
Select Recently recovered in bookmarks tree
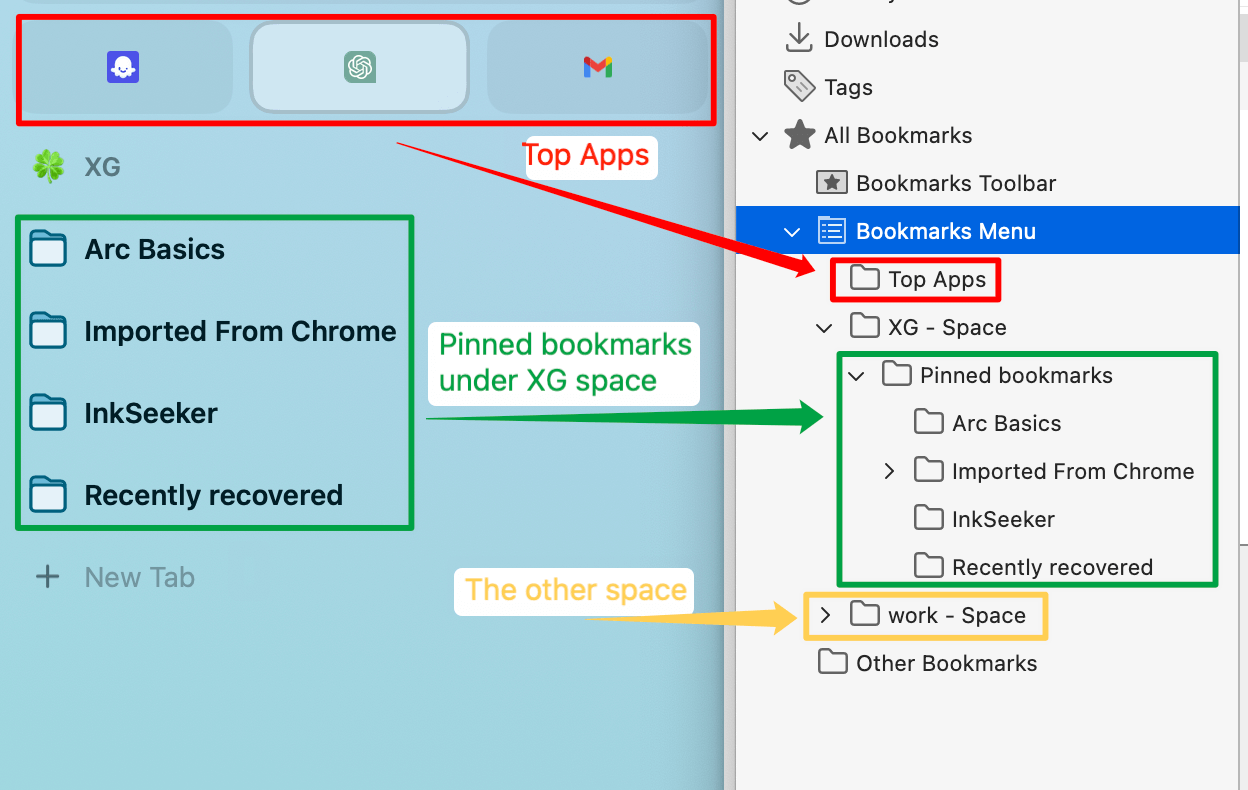pyautogui.click(x=1052, y=567)
